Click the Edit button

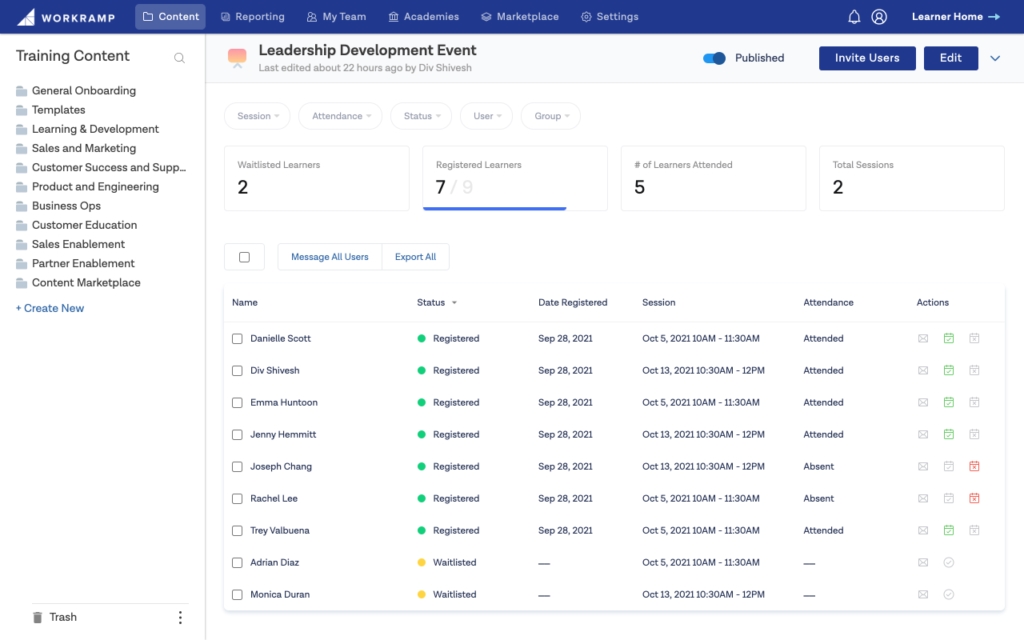click(x=951, y=58)
